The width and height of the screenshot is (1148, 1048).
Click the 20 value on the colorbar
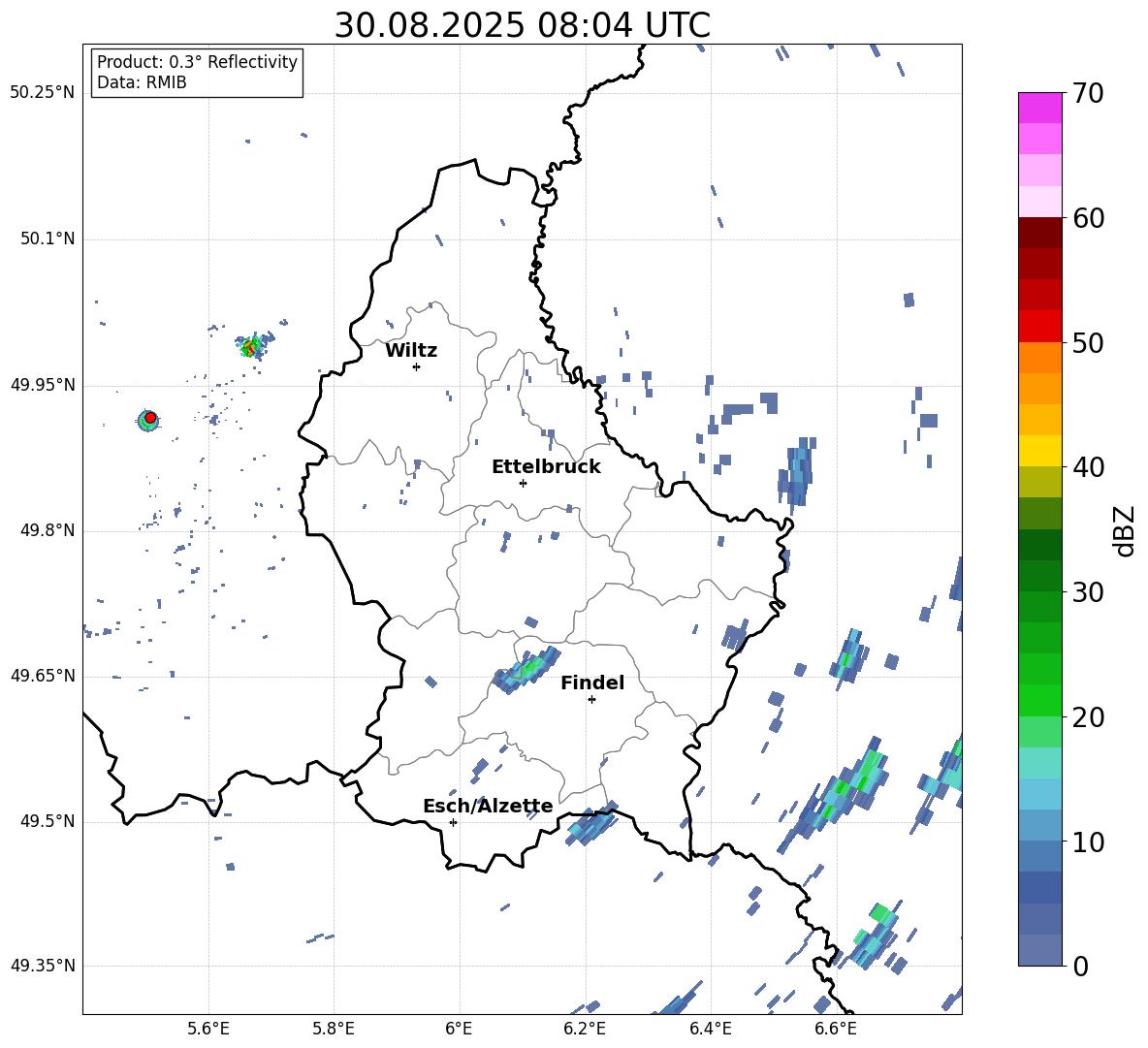click(1088, 717)
